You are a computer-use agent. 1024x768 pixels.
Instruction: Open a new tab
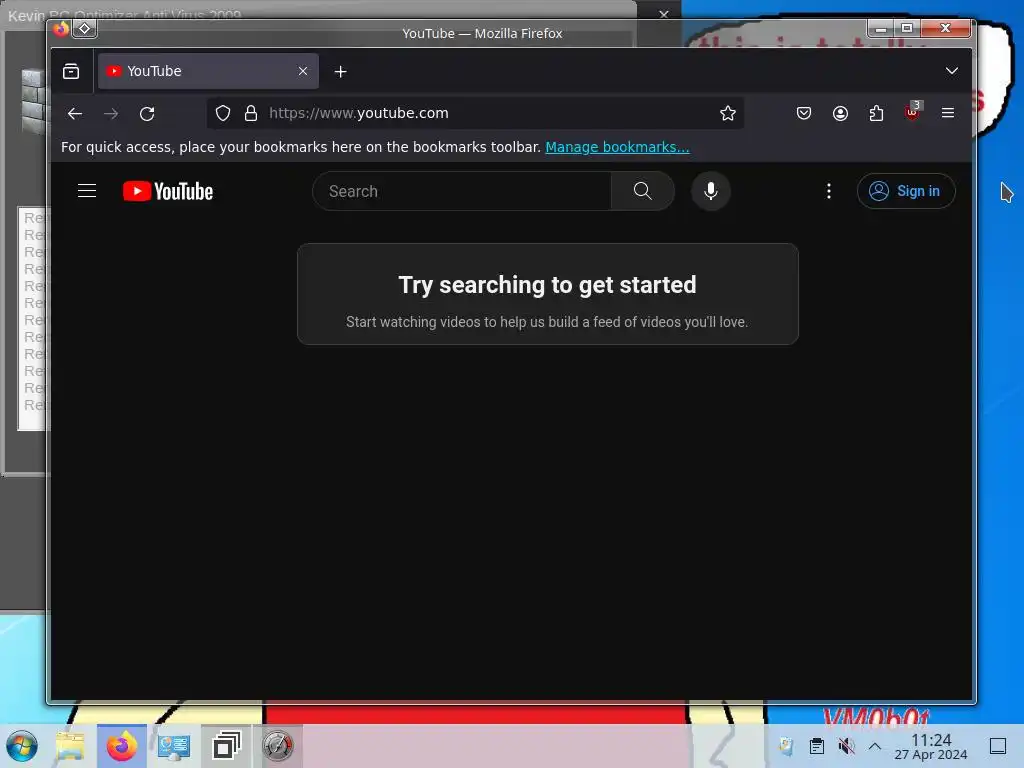point(340,72)
